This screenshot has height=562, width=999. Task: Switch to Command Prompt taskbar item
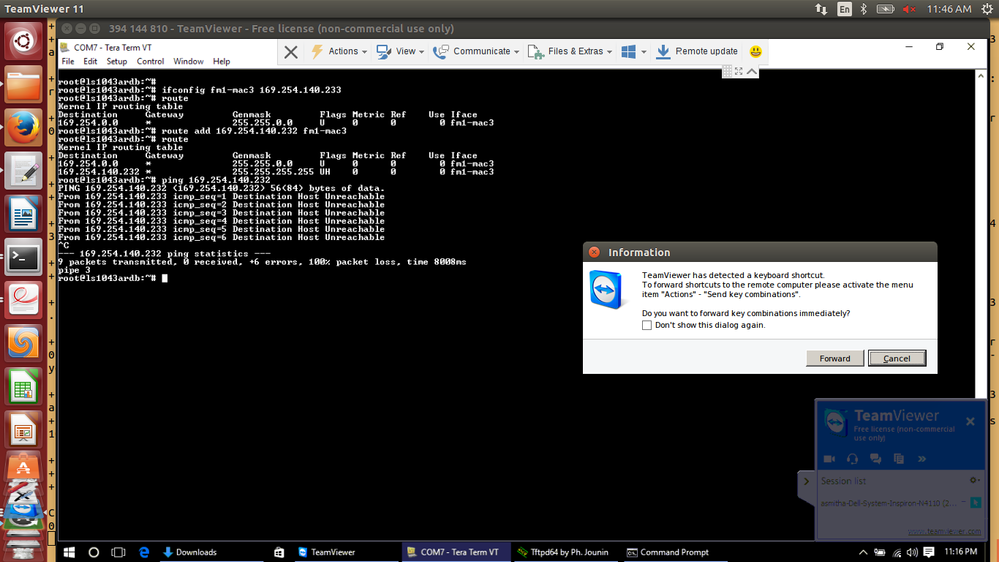coord(668,552)
